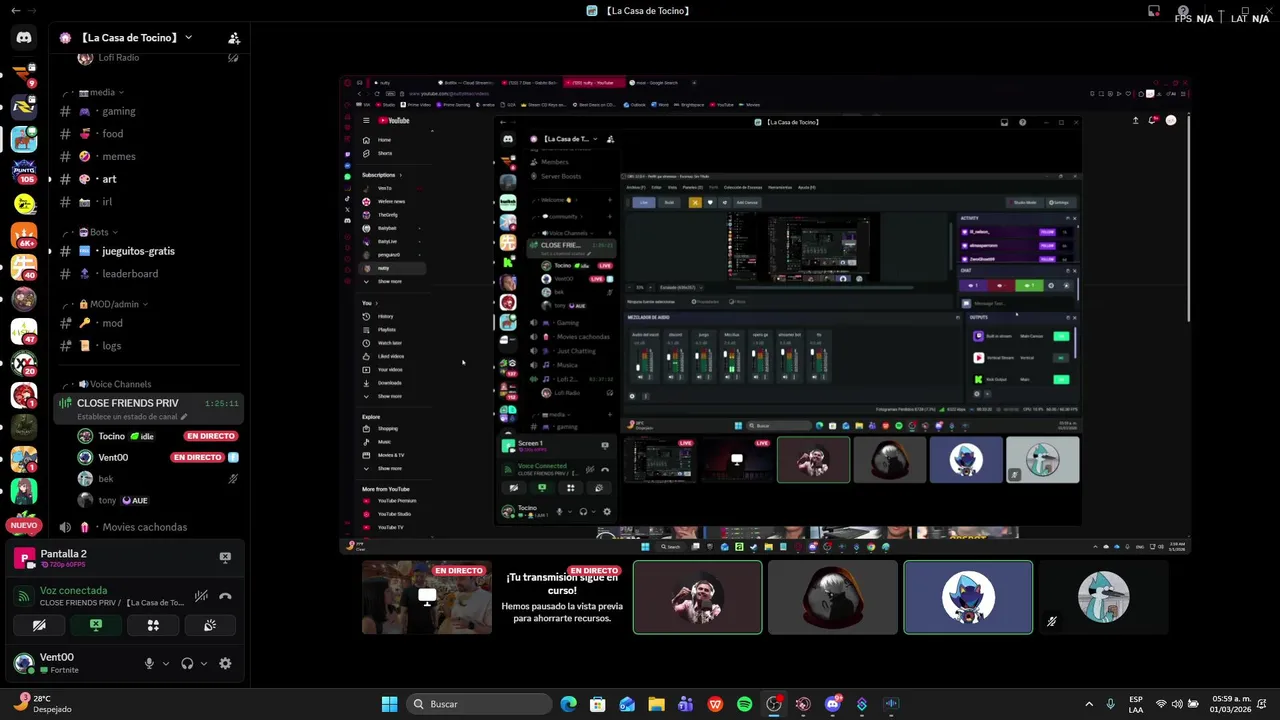This screenshot has height=720, width=1280.
Task: Open Discord direct messages home icon
Action: (x=24, y=37)
